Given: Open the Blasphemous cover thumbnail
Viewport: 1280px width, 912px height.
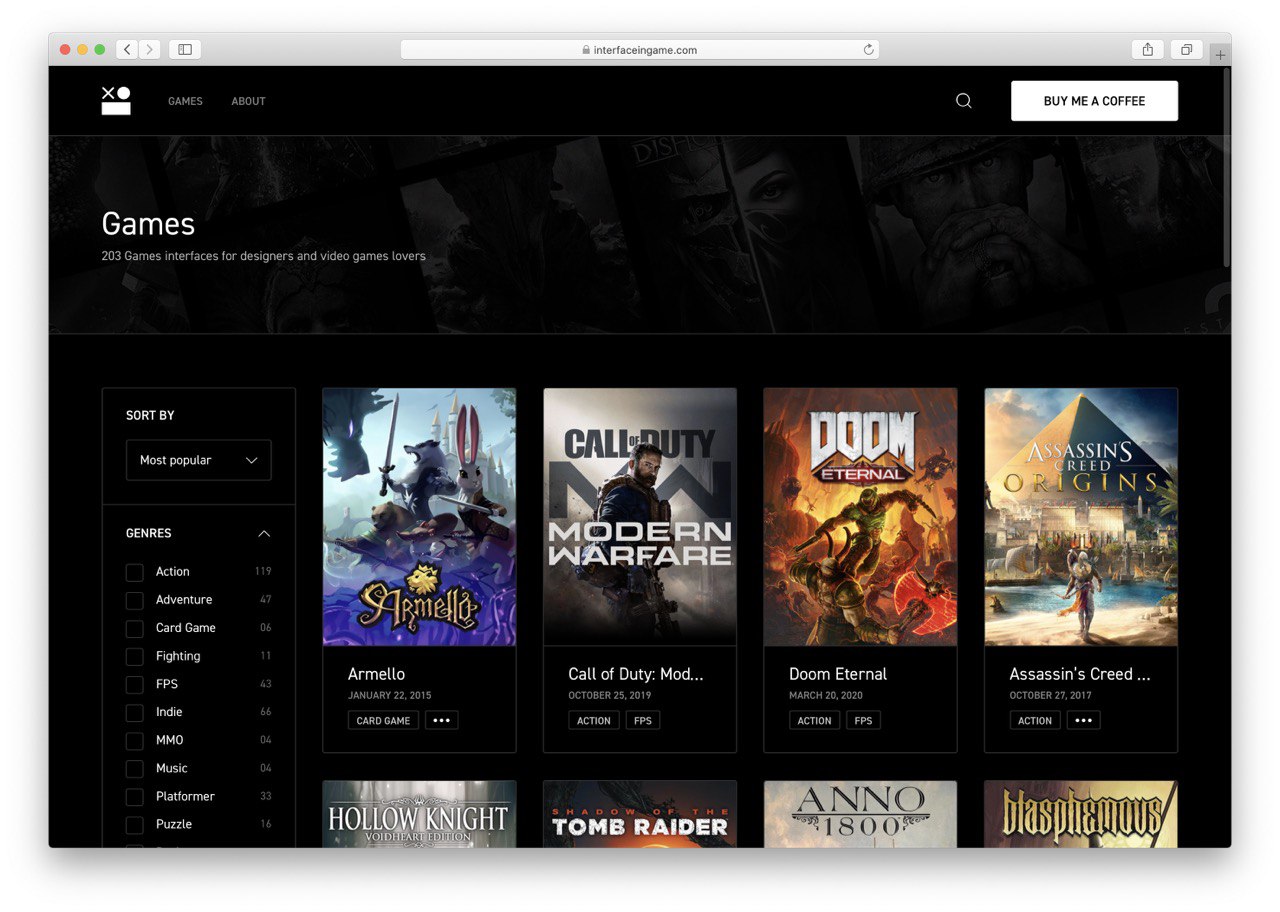Looking at the screenshot, I should pos(1081,814).
